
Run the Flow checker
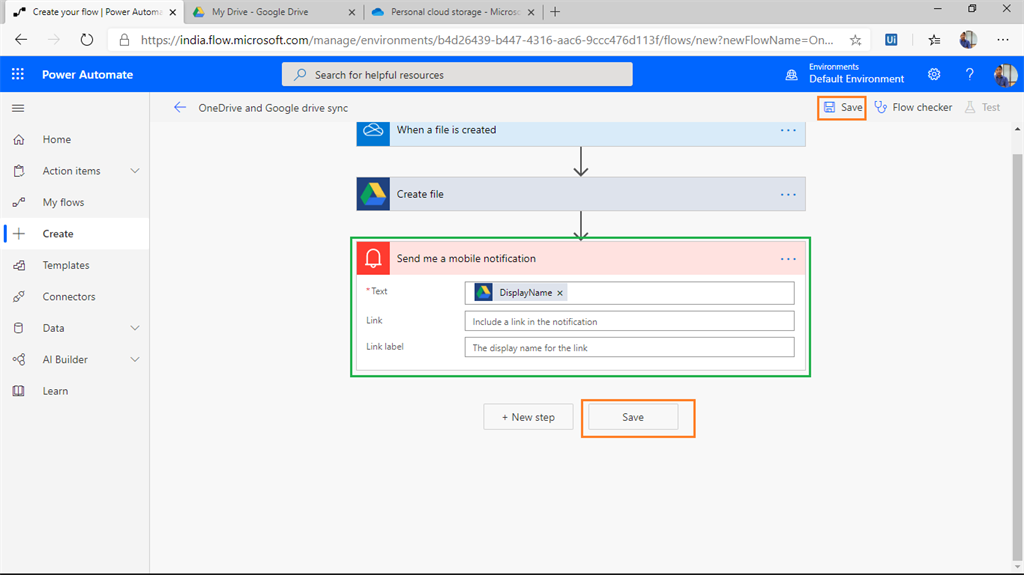913,107
